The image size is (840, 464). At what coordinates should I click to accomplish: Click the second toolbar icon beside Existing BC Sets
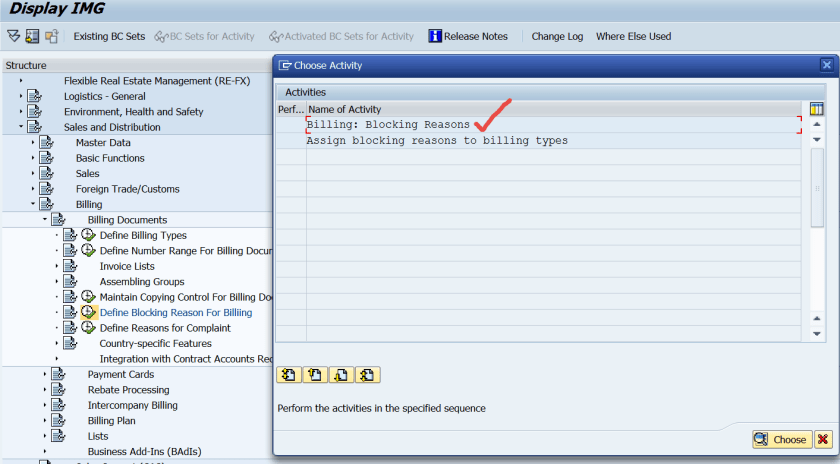pos(32,36)
